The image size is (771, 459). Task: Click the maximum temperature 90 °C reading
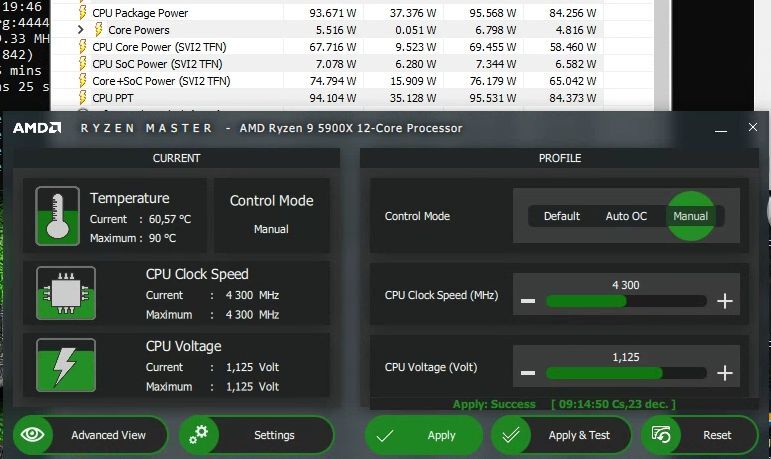pyautogui.click(x=162, y=238)
